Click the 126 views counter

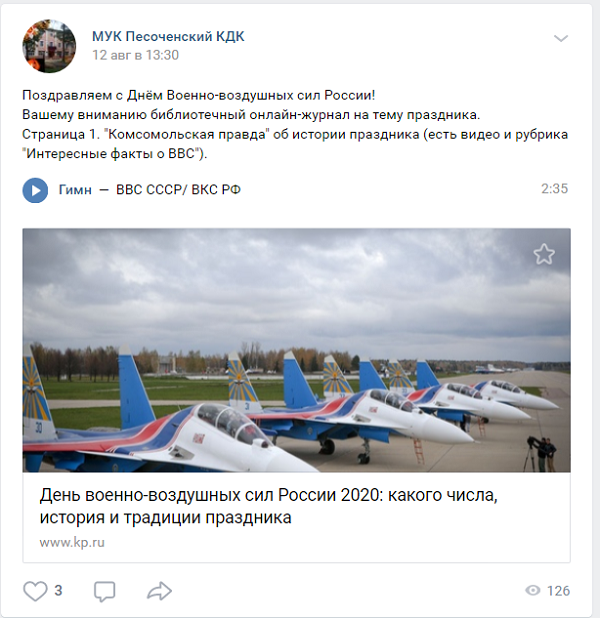558,591
